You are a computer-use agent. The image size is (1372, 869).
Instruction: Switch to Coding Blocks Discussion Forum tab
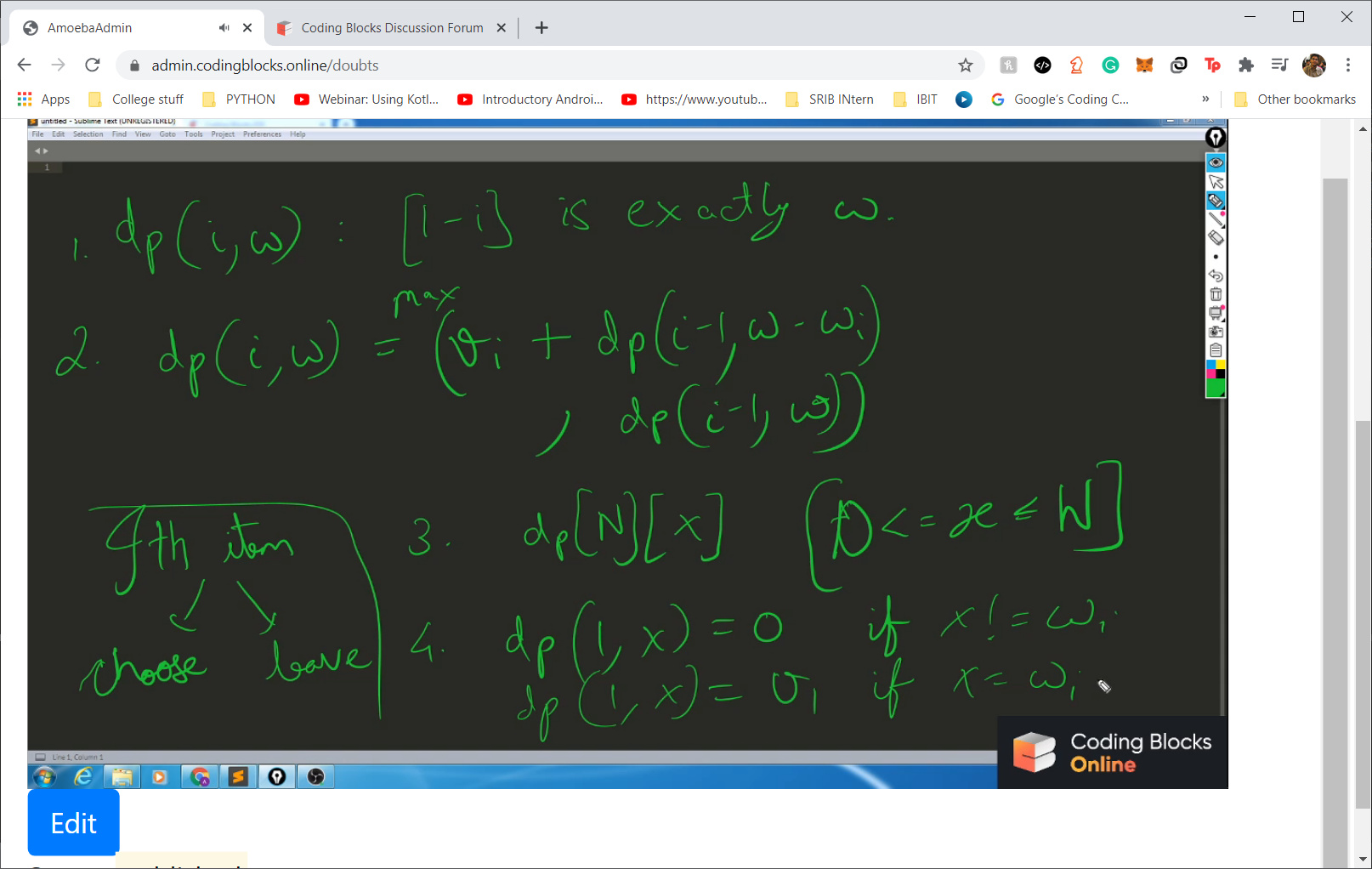click(391, 28)
